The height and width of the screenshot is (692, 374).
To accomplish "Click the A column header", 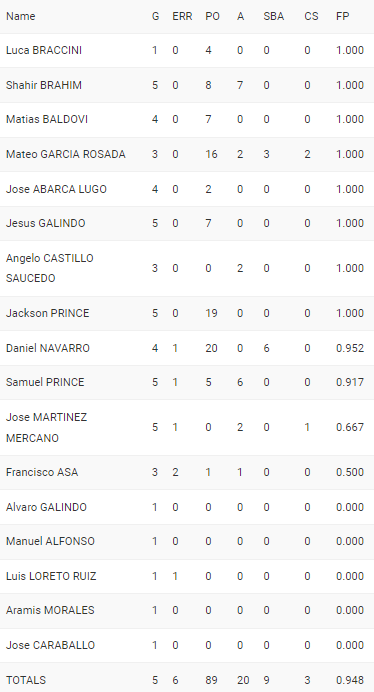I will 240,16.
